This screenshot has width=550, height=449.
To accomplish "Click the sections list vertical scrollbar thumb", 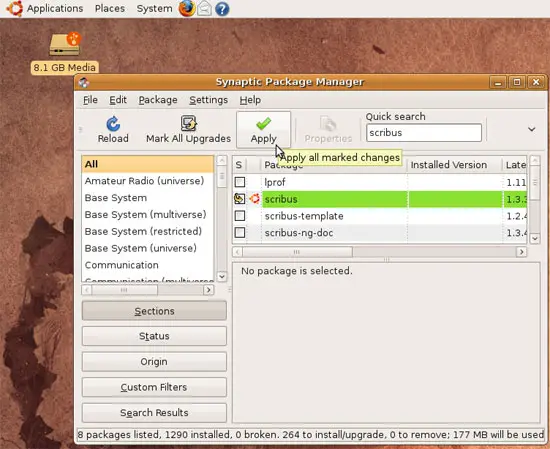I will tap(222, 176).
